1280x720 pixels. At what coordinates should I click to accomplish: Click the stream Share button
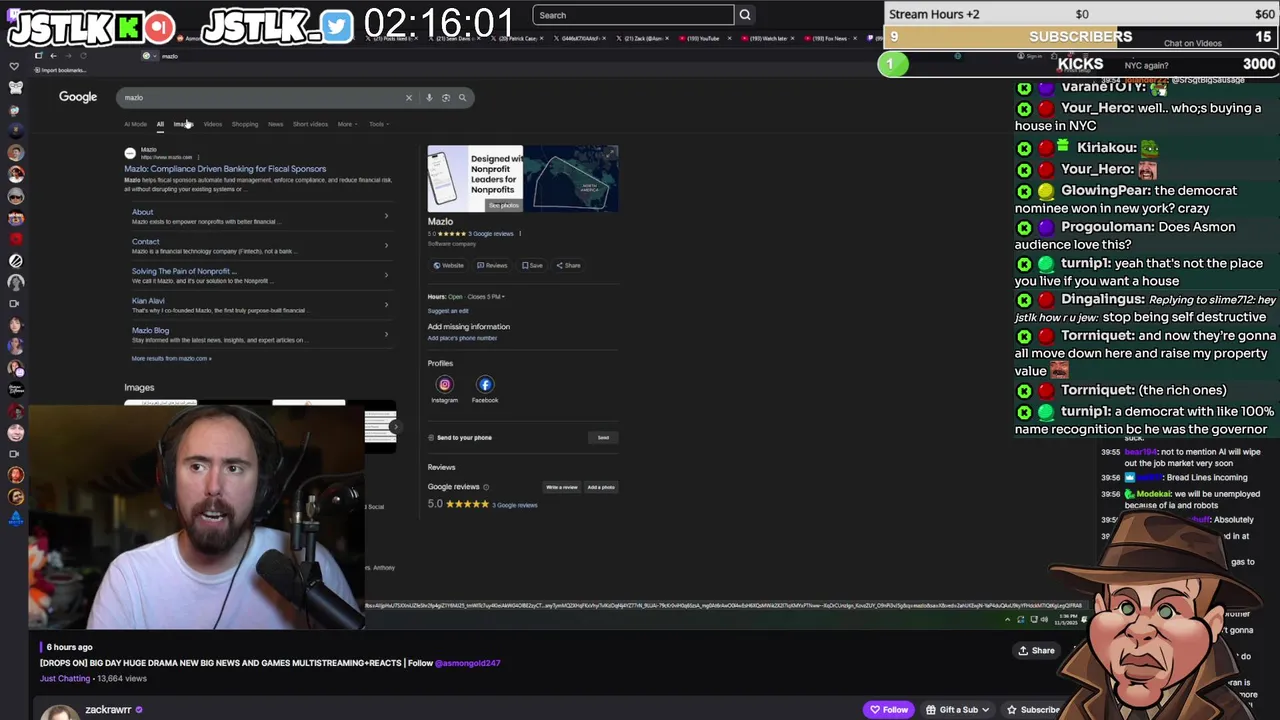click(1036, 650)
